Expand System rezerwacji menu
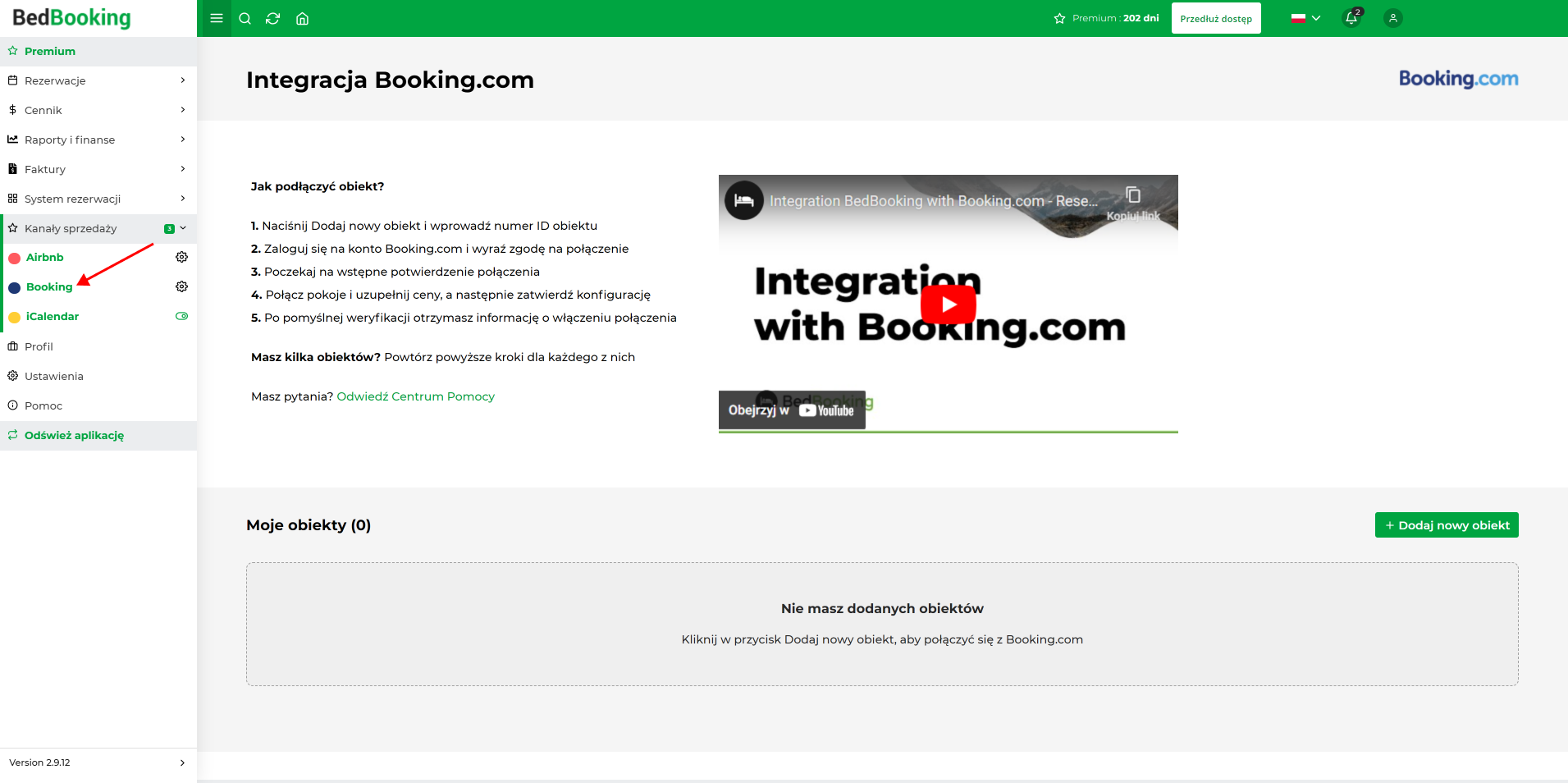This screenshot has width=1568, height=783. 98,199
